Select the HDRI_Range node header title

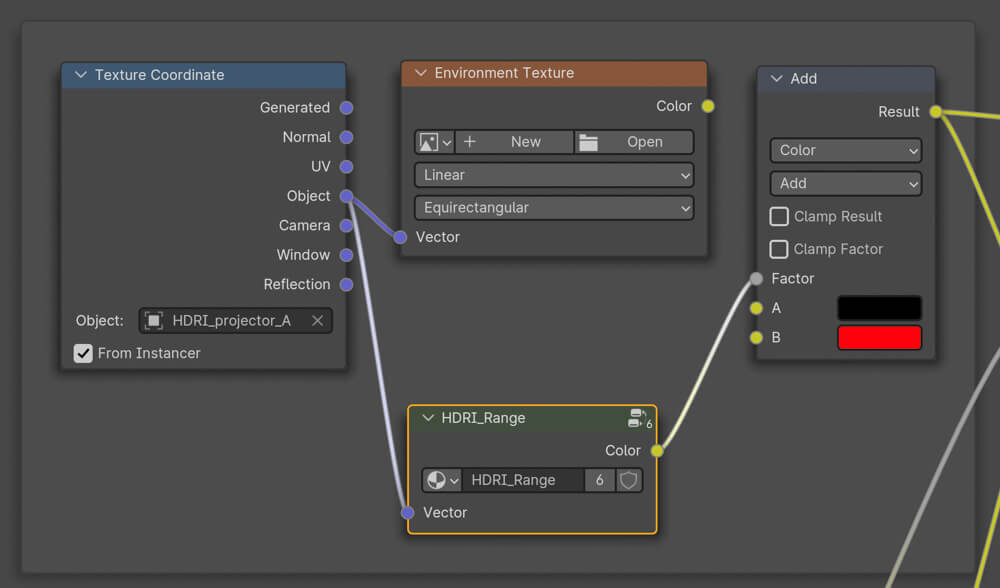click(x=483, y=418)
